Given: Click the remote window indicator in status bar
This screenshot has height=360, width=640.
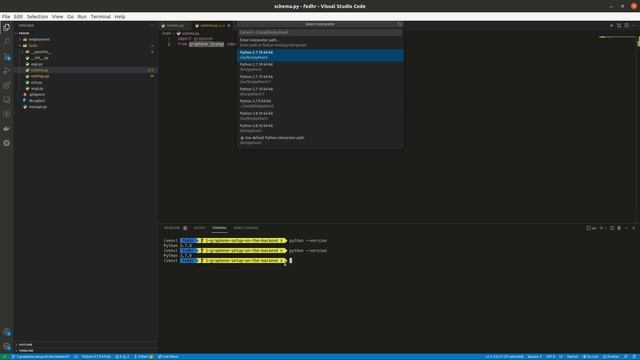Looking at the screenshot, I should pos(4,357).
